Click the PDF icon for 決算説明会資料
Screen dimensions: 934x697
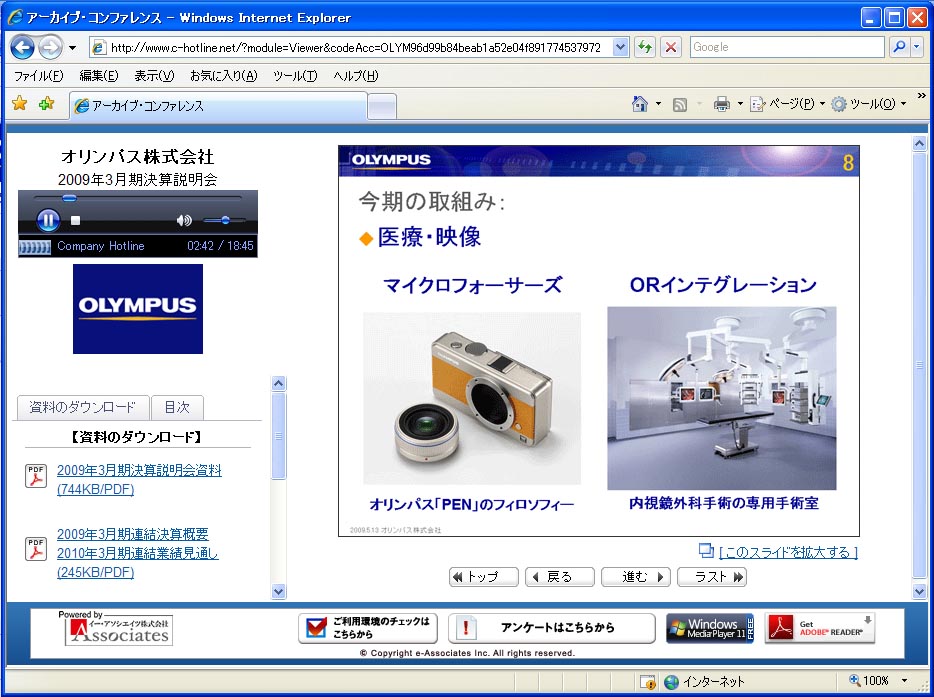pyautogui.click(x=36, y=476)
